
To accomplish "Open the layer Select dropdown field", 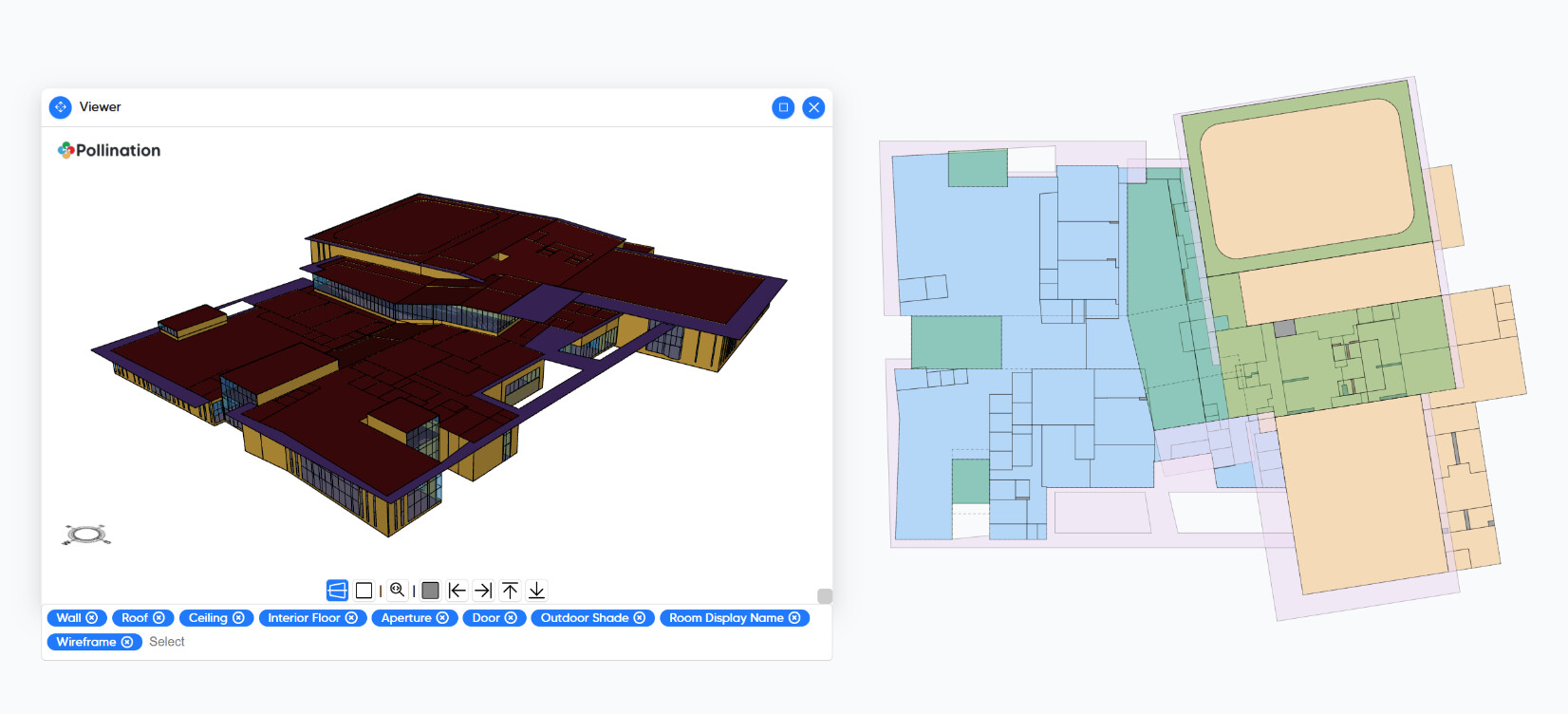I will [167, 643].
